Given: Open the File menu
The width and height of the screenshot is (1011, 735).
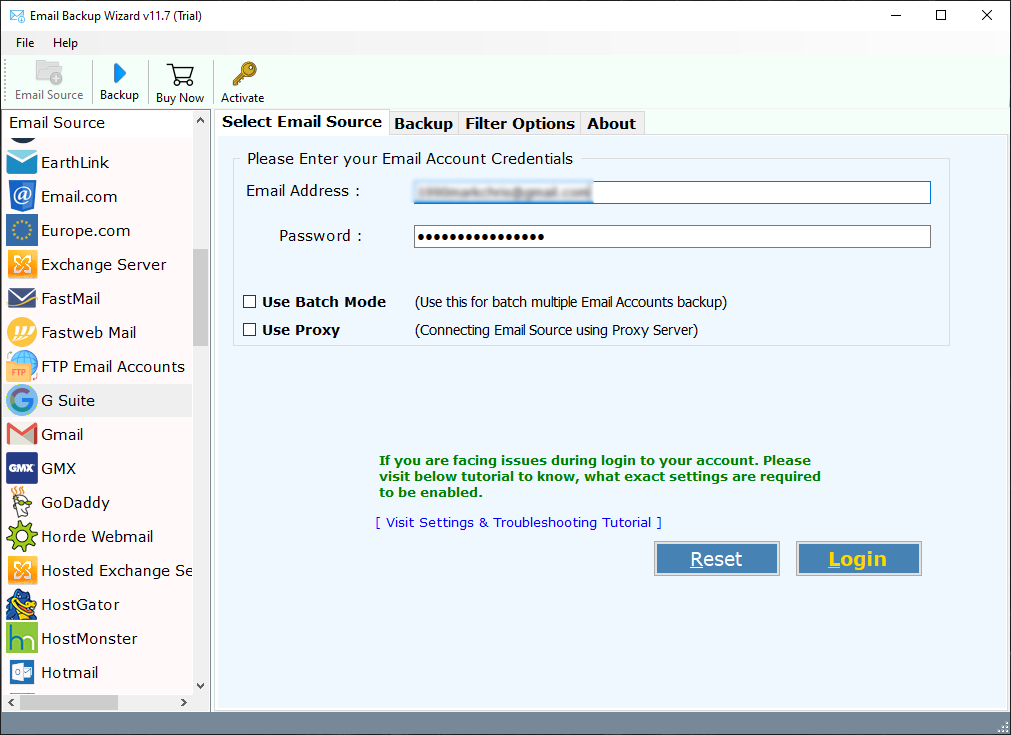Looking at the screenshot, I should pyautogui.click(x=25, y=43).
